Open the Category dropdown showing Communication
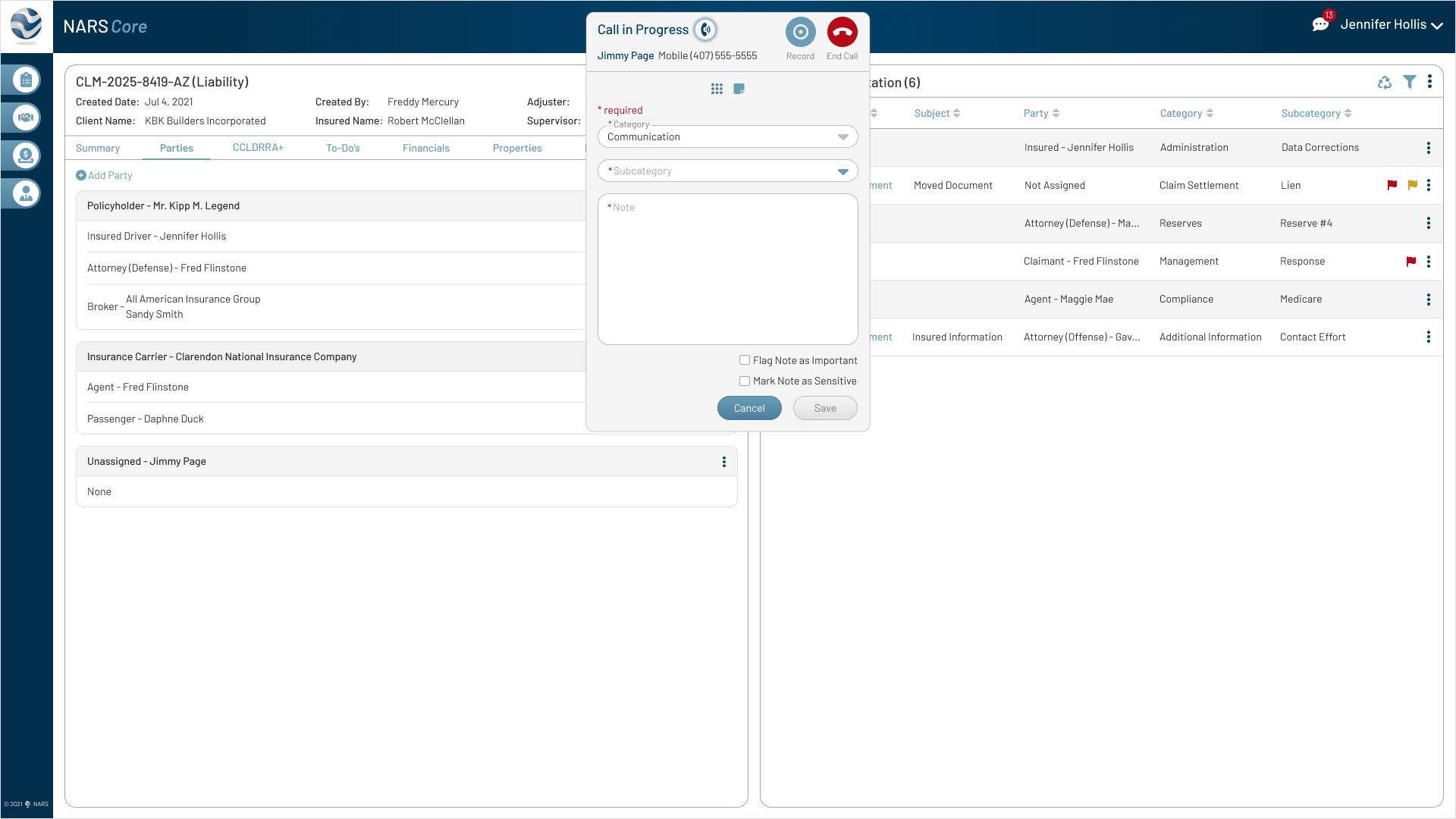Viewport: 1456px width, 819px height. 843,136
